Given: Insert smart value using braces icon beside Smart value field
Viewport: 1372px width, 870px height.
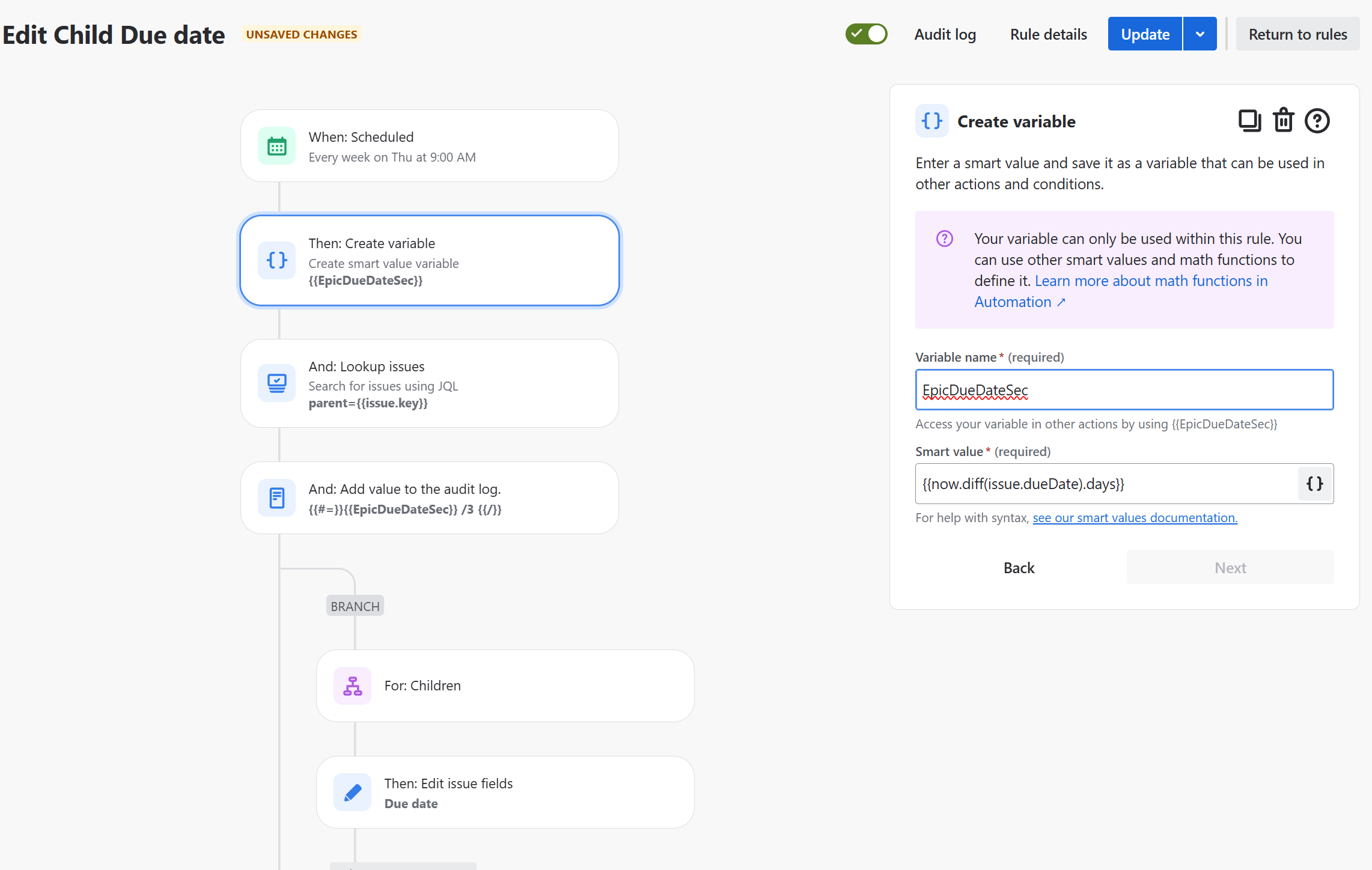Looking at the screenshot, I should point(1314,484).
